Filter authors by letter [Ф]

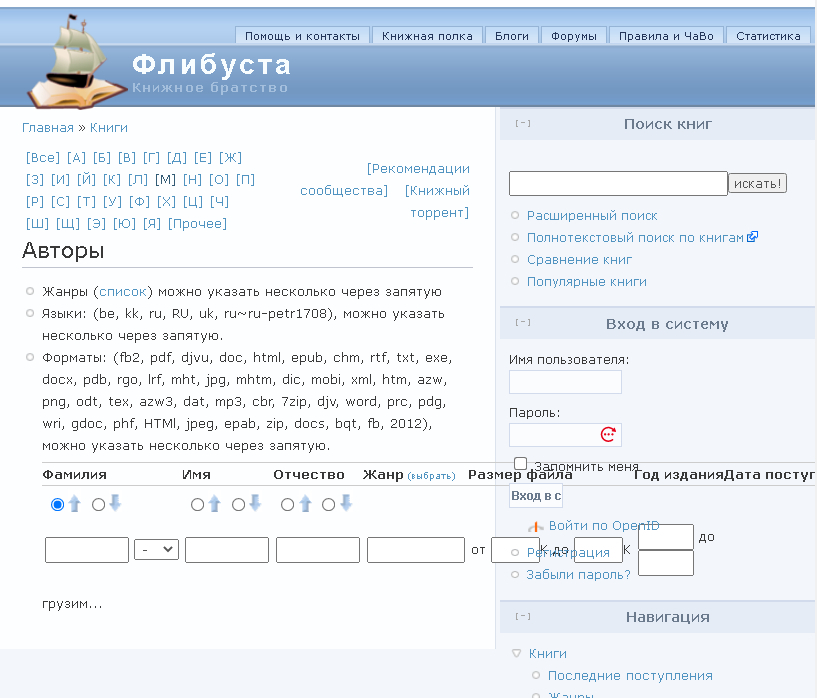[139, 202]
